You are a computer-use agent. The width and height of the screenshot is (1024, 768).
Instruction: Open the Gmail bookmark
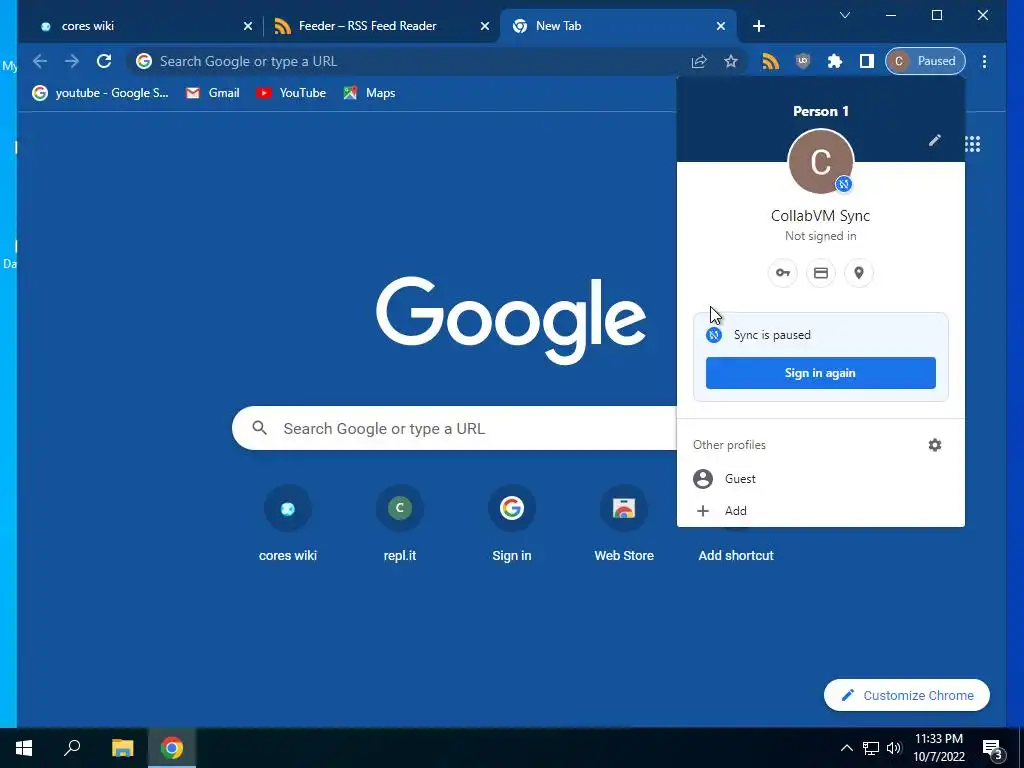click(213, 93)
